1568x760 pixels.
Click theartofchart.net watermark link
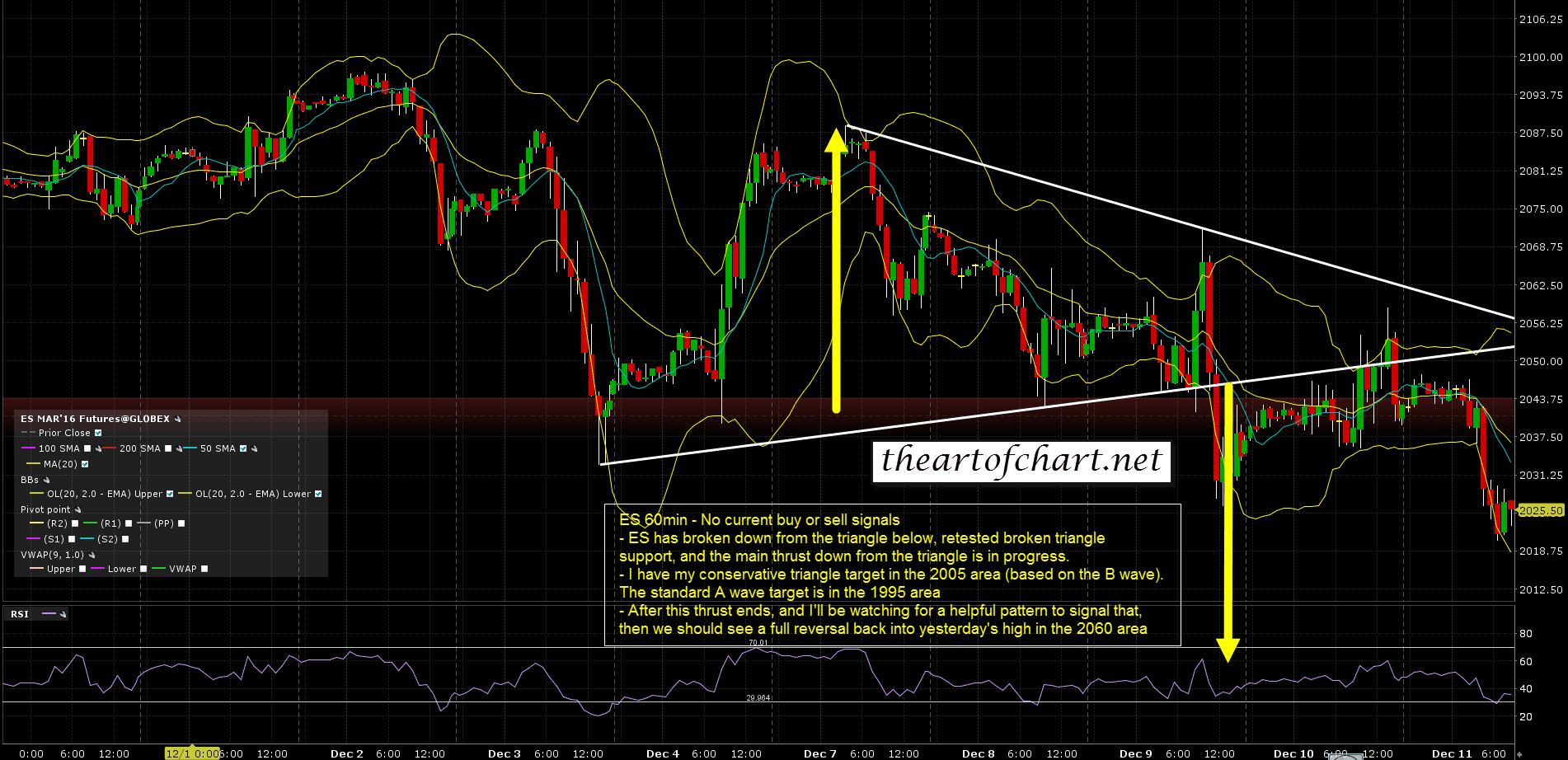pyautogui.click(x=1021, y=461)
